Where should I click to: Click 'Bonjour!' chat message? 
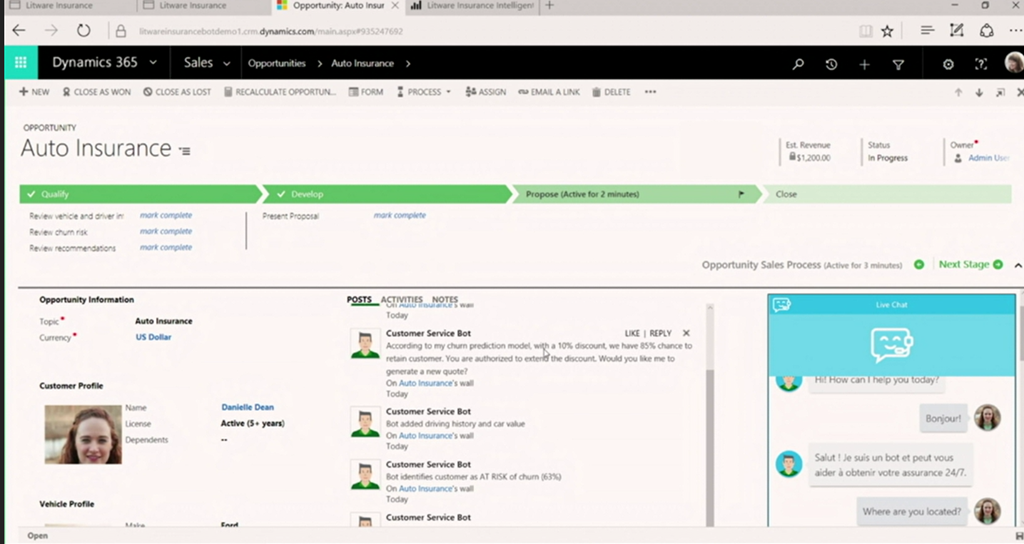(943, 419)
